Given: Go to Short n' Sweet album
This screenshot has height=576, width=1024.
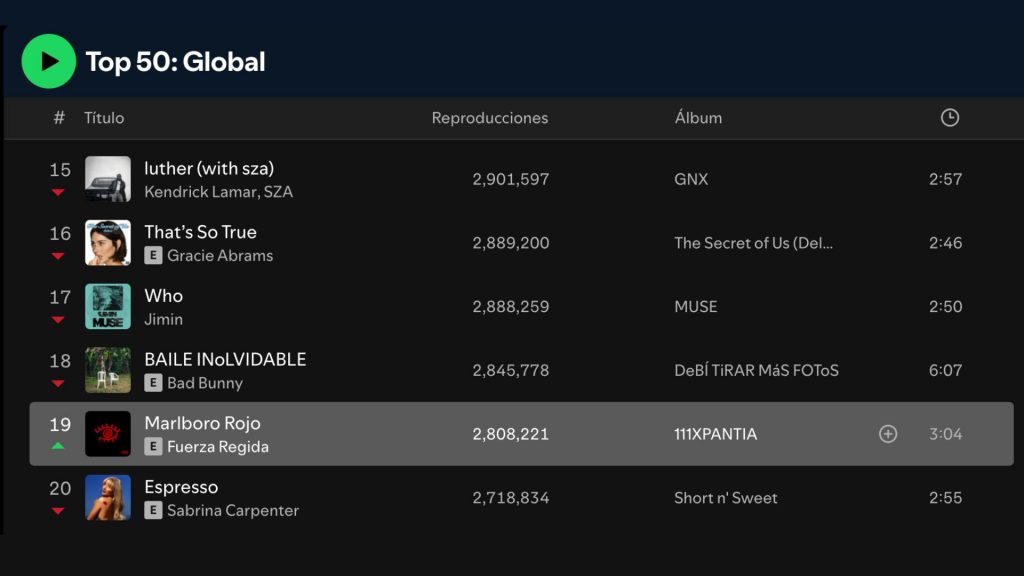Looking at the screenshot, I should pos(725,498).
